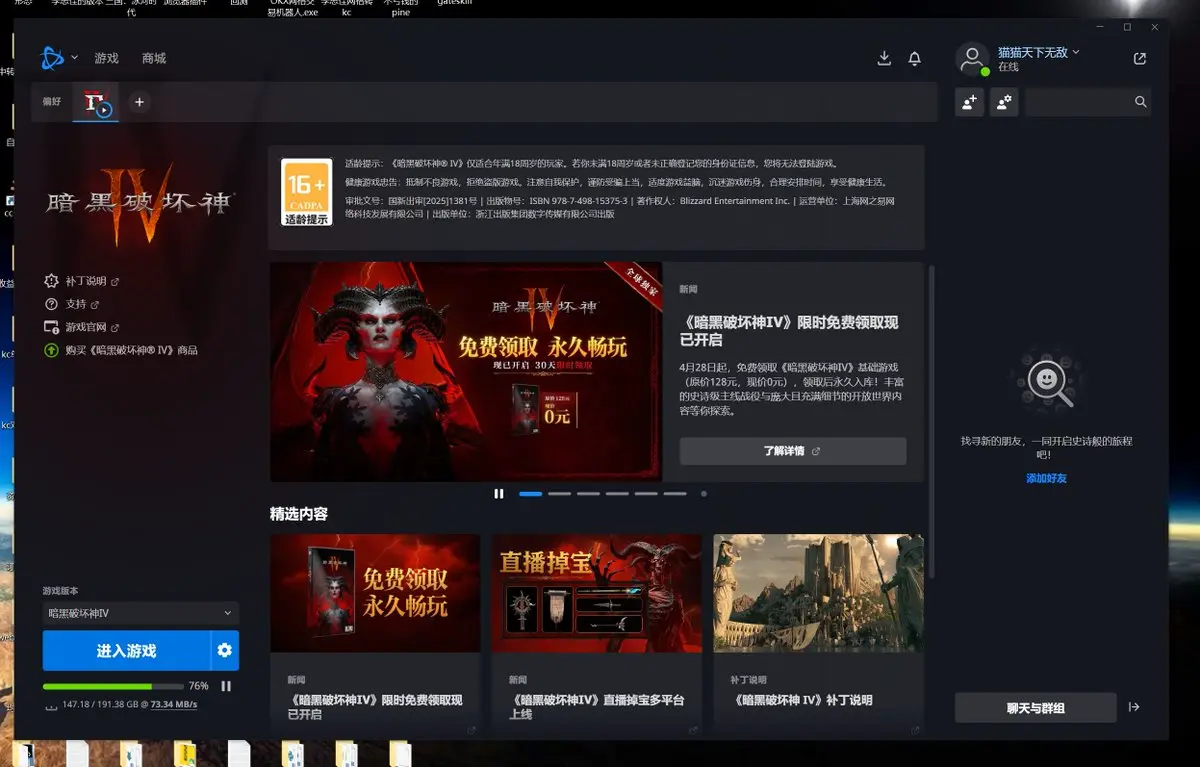Open the friend settings icon button
1200x767 pixels.
click(x=1004, y=102)
